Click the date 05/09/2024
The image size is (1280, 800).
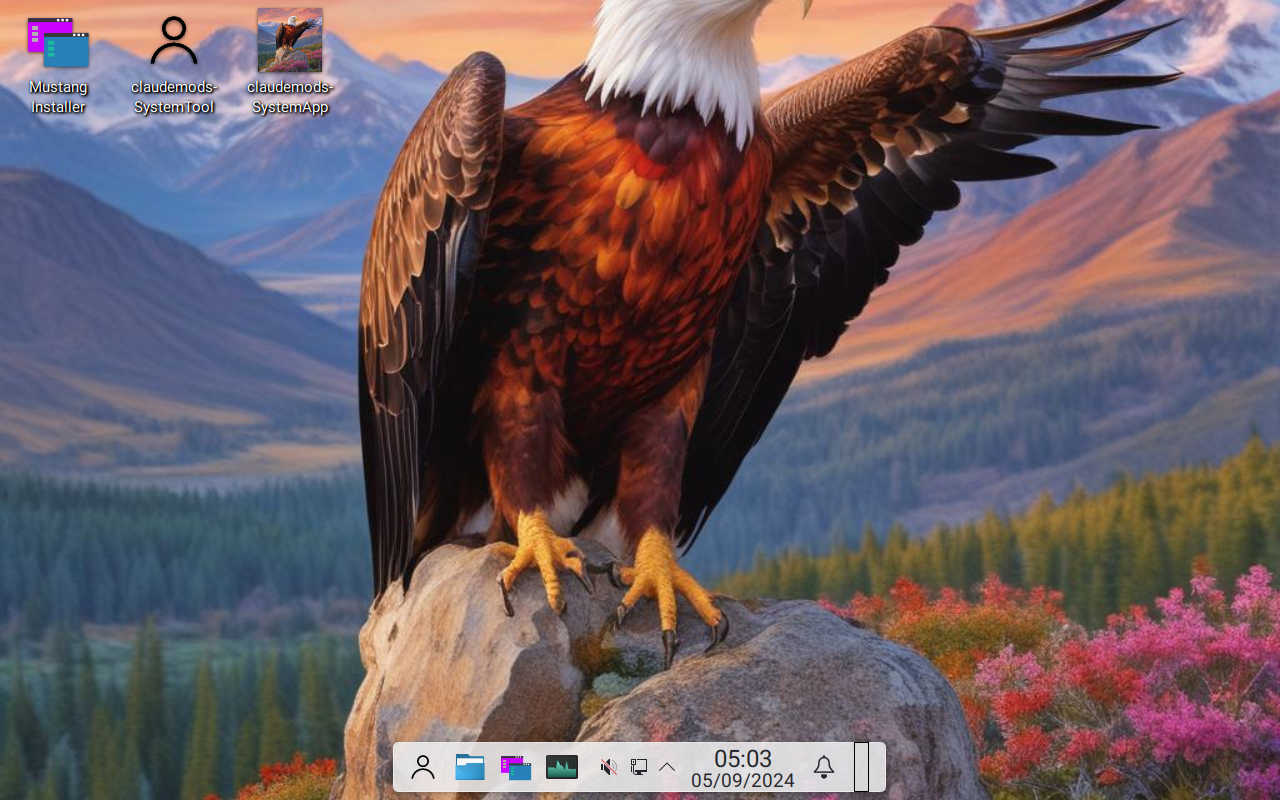click(x=743, y=780)
